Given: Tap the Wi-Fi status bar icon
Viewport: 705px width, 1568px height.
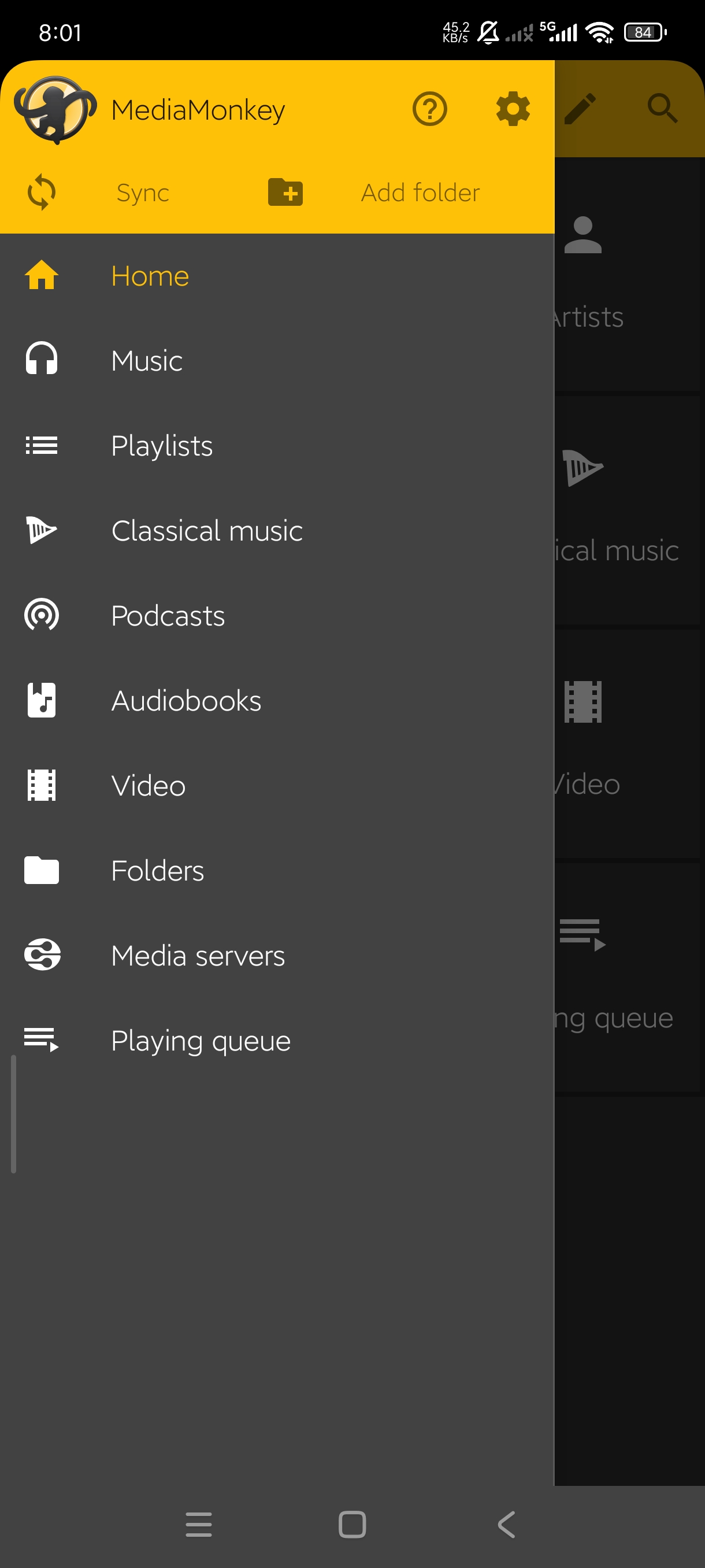Looking at the screenshot, I should point(600,32).
